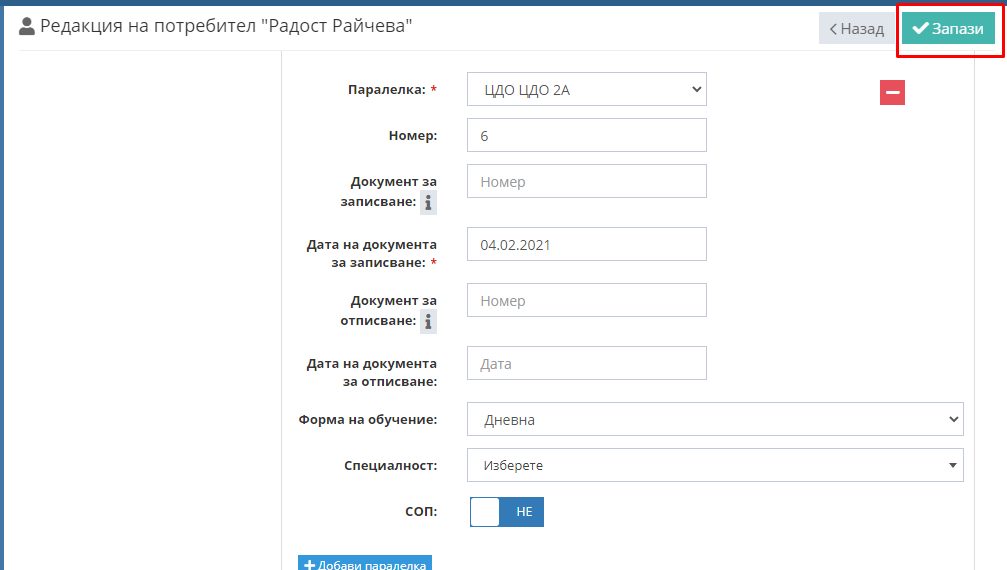Click the red minus remove-class icon
The width and height of the screenshot is (1007, 570).
pos(892,92)
